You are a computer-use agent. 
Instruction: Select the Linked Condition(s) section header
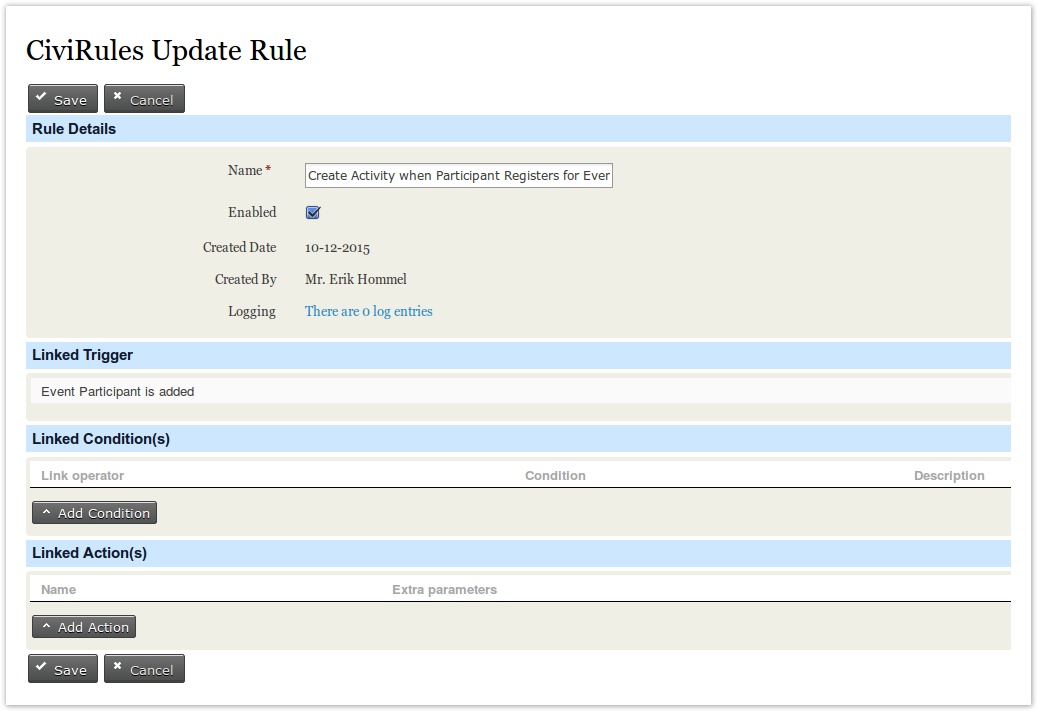click(101, 439)
